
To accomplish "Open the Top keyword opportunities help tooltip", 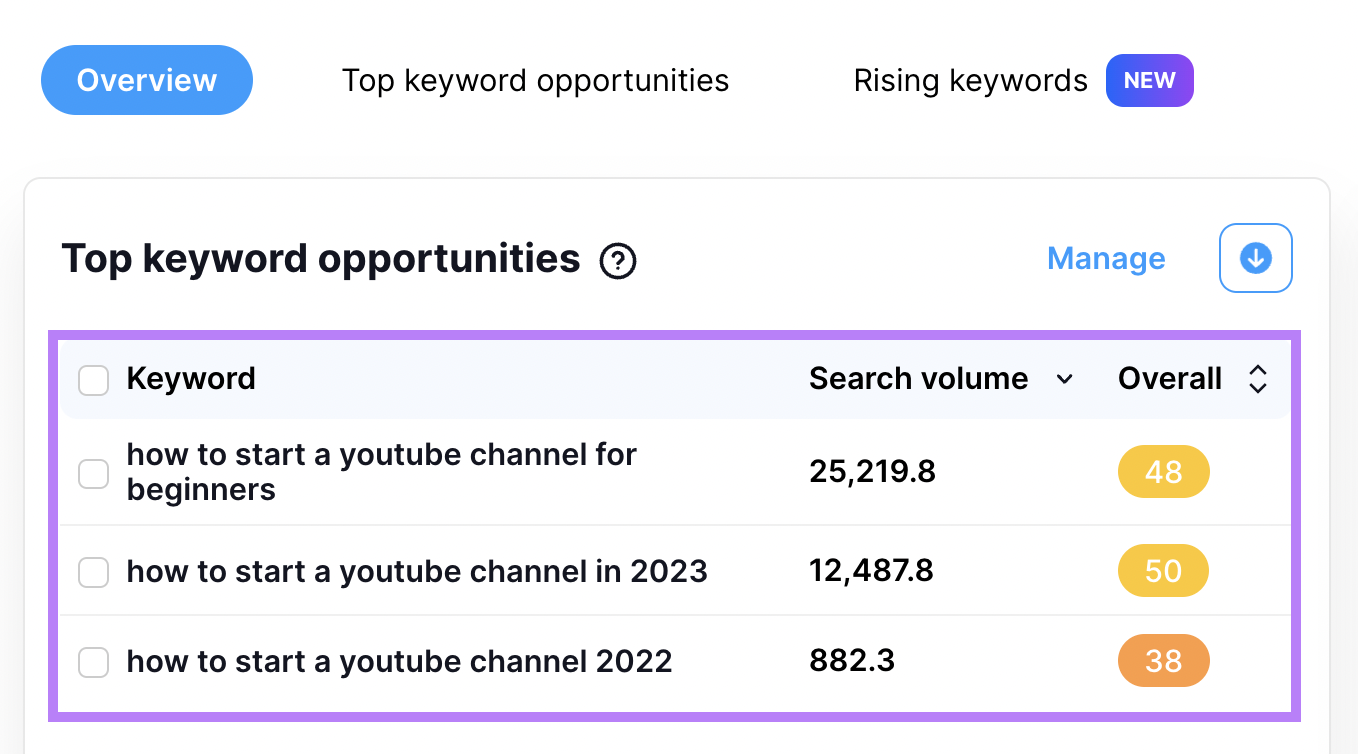I will [x=618, y=261].
